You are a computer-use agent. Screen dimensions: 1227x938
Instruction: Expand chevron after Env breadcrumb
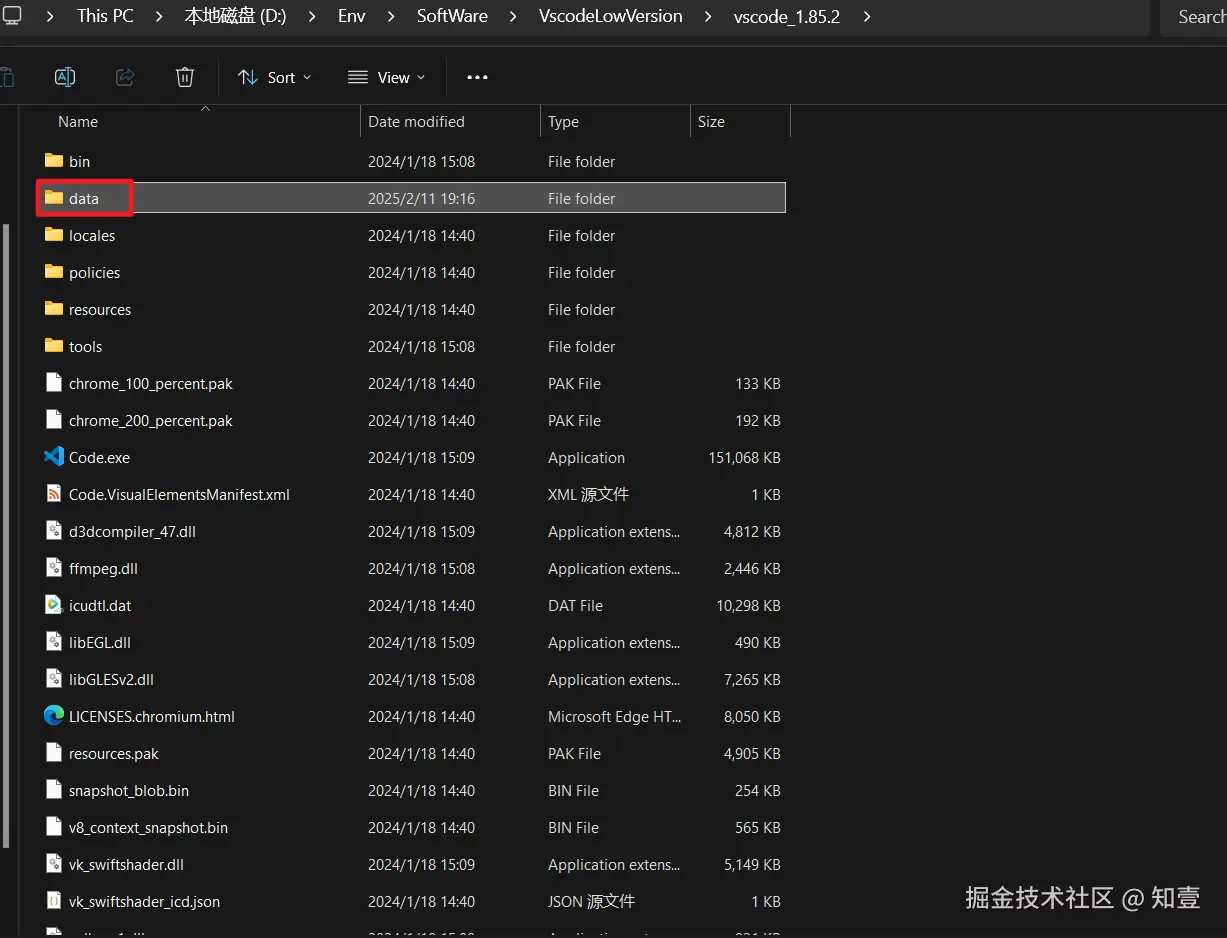(392, 16)
